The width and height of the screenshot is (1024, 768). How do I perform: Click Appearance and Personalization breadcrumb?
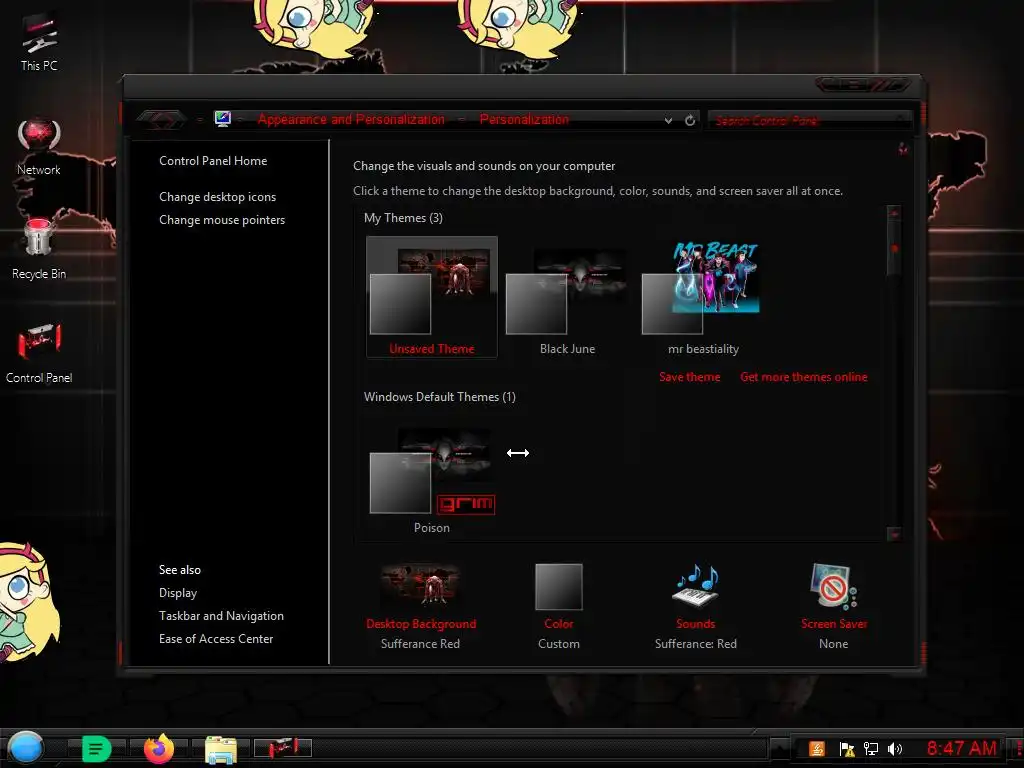click(x=351, y=120)
